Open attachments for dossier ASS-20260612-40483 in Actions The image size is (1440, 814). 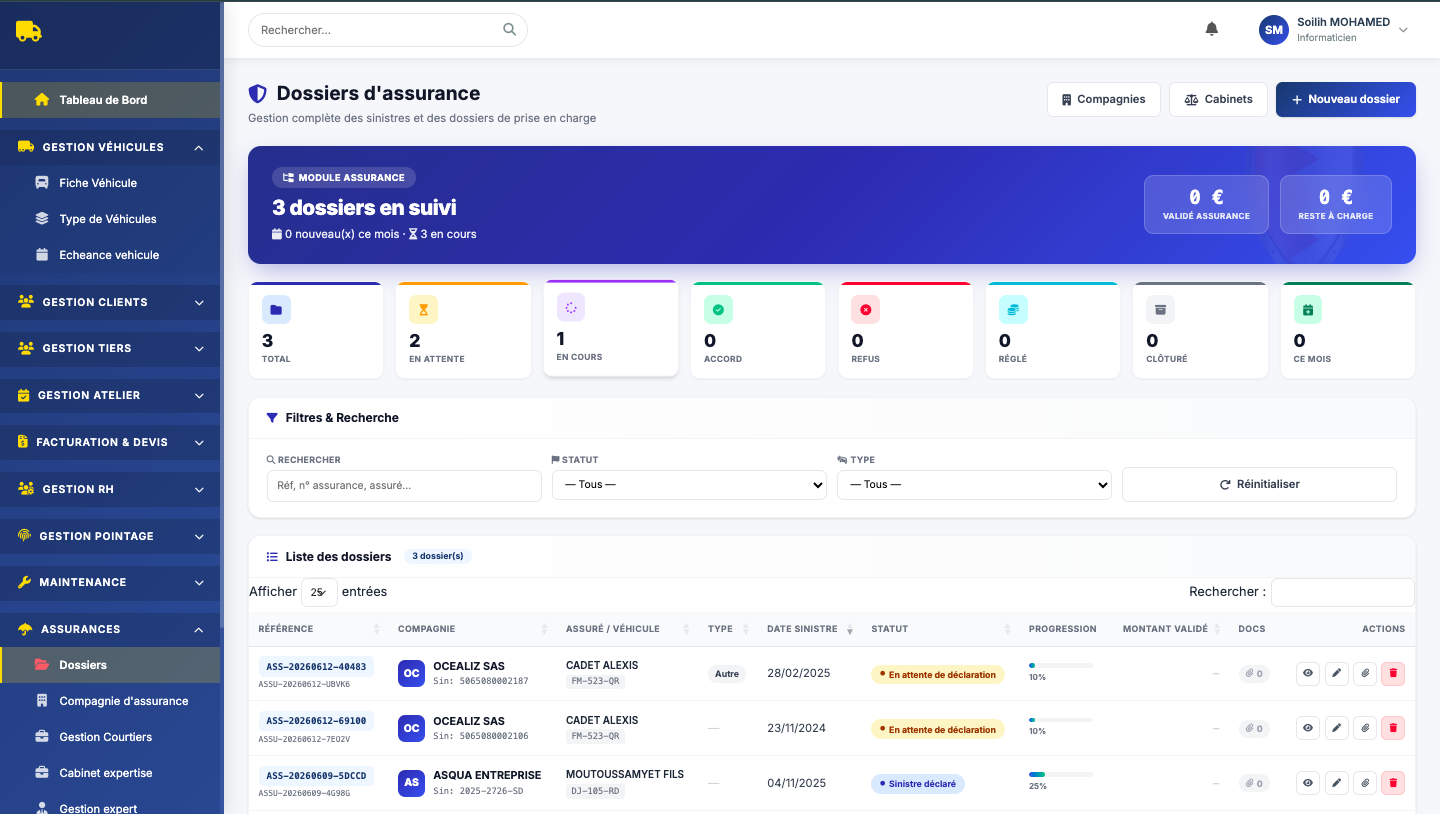[1365, 674]
